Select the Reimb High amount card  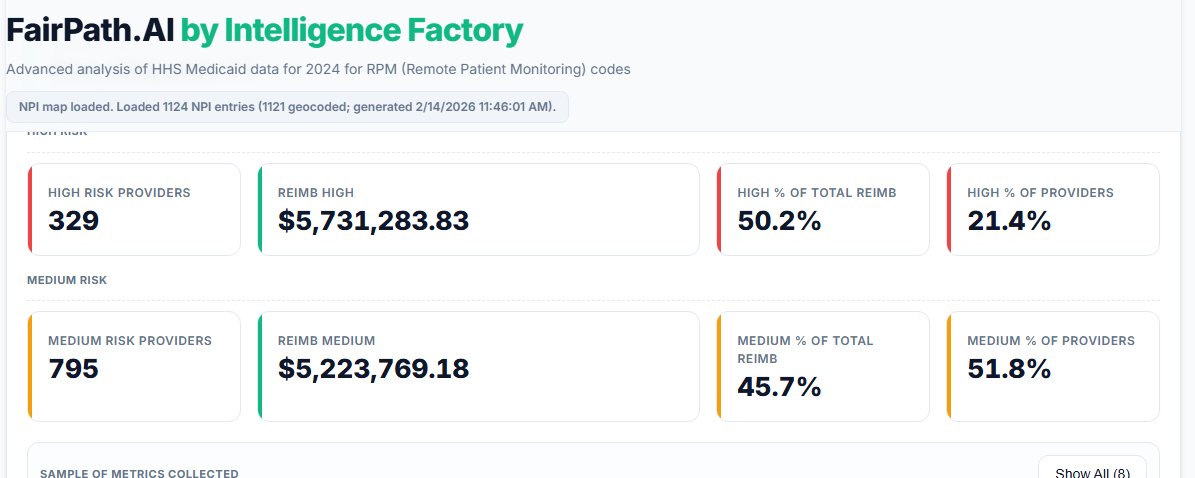pyautogui.click(x=478, y=209)
